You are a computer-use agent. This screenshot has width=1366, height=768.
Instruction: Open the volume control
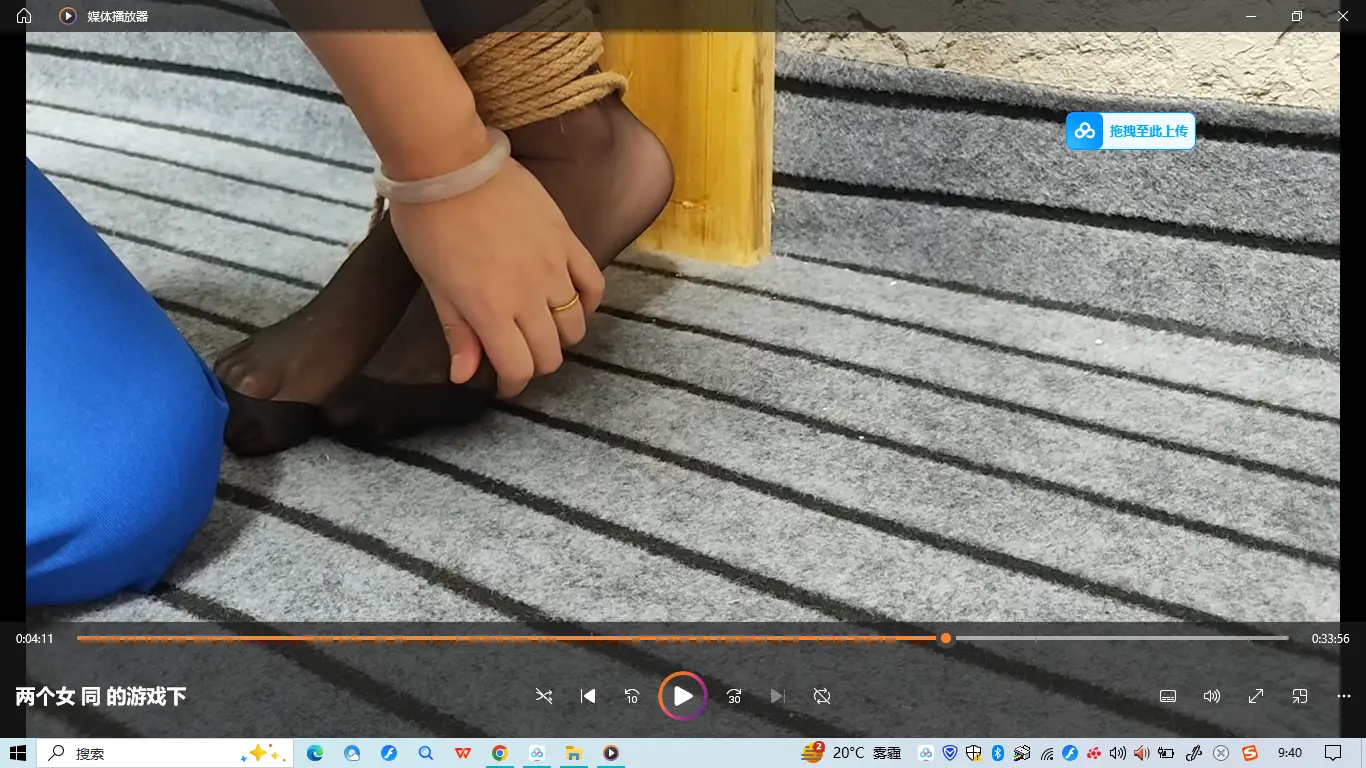coord(1212,696)
